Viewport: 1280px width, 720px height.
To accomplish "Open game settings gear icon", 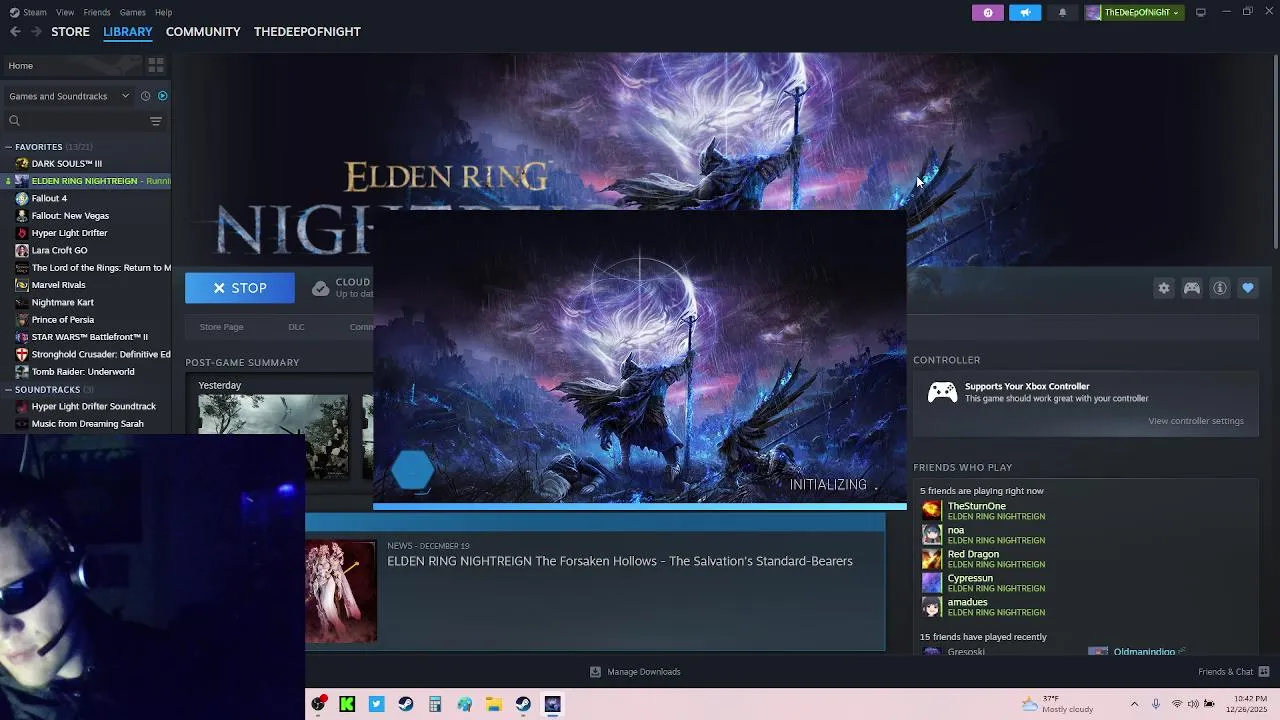I will [1164, 288].
